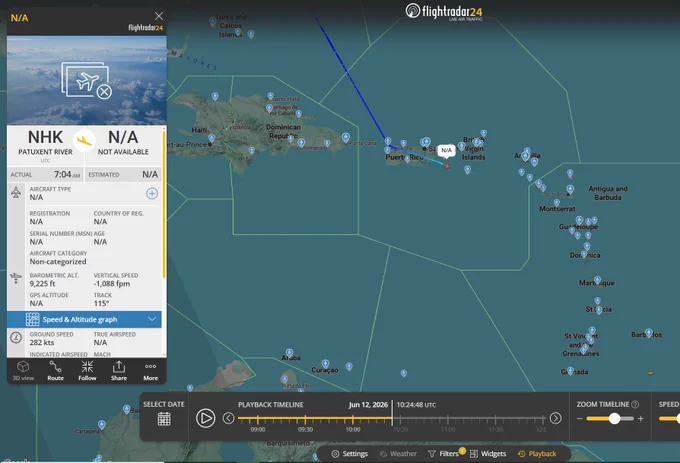
Task: Click the 10:24:48 UTC playback time
Action: (416, 404)
